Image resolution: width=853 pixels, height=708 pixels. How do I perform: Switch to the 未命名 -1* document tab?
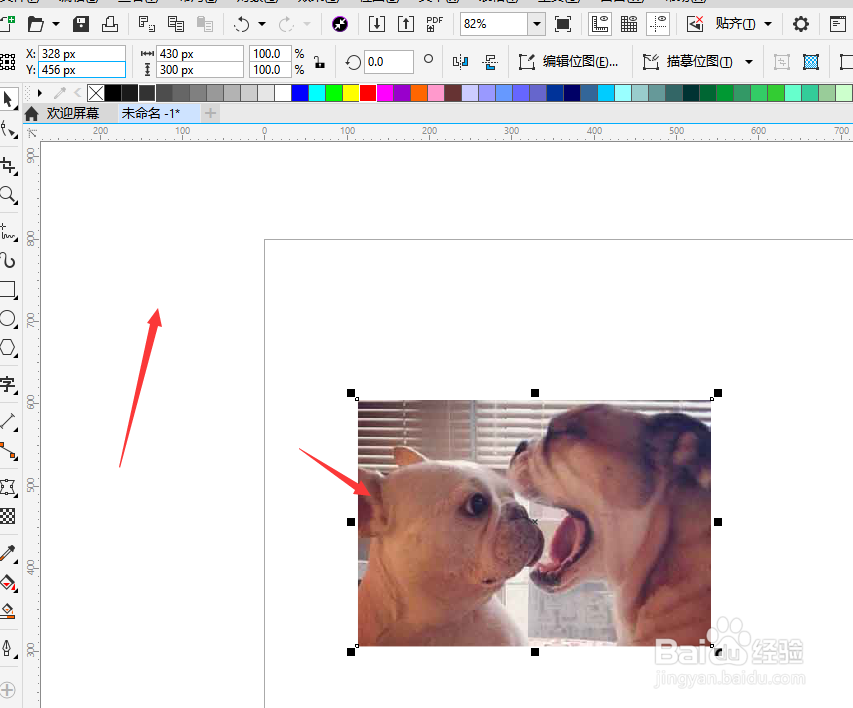151,114
